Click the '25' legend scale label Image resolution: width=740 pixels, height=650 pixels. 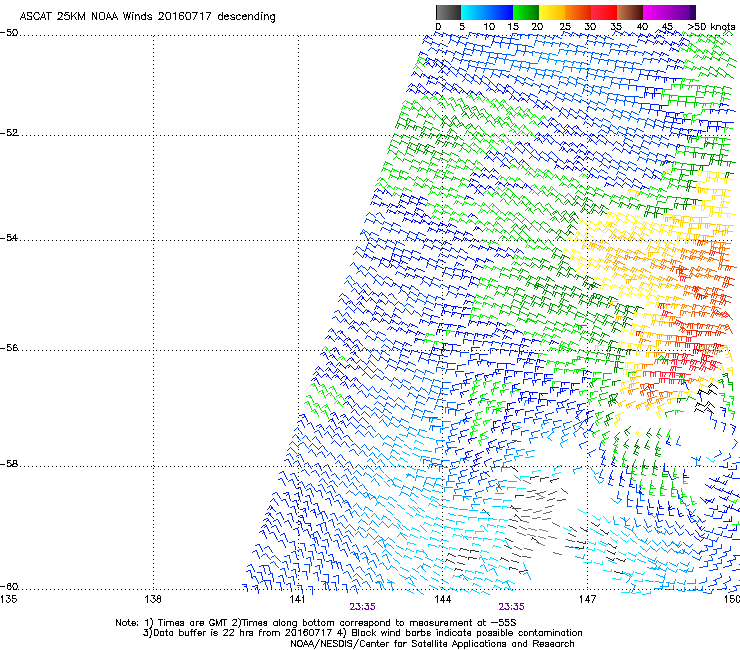tap(564, 27)
